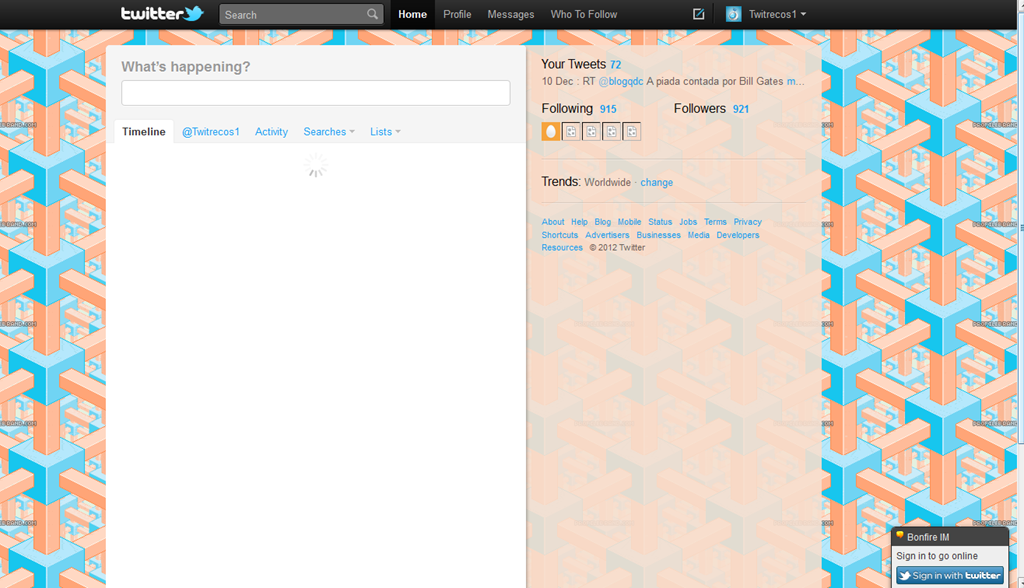
Task: Expand the Searches dropdown tab
Action: 329,131
